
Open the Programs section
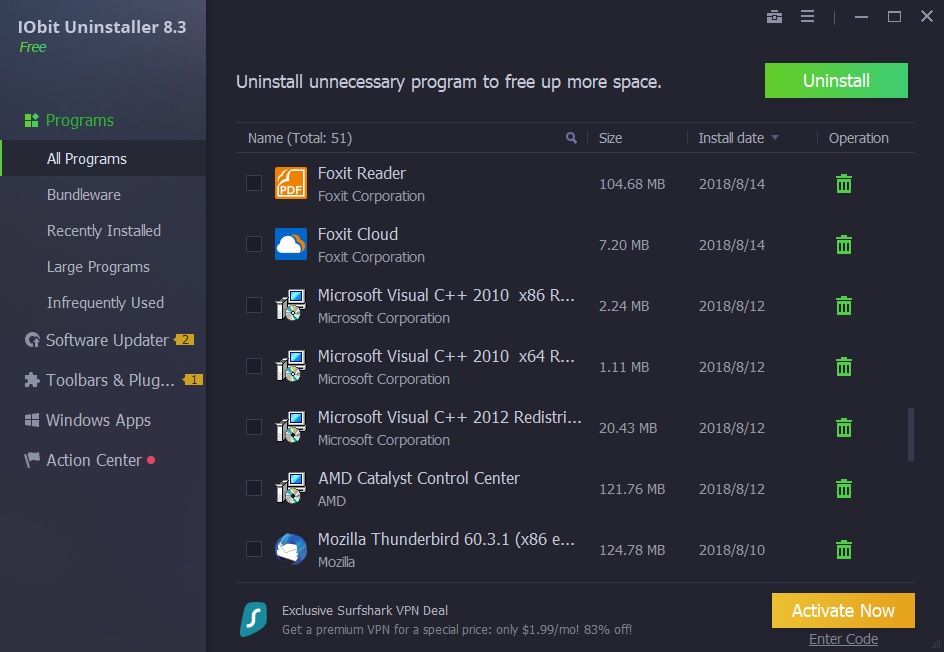[x=79, y=120]
